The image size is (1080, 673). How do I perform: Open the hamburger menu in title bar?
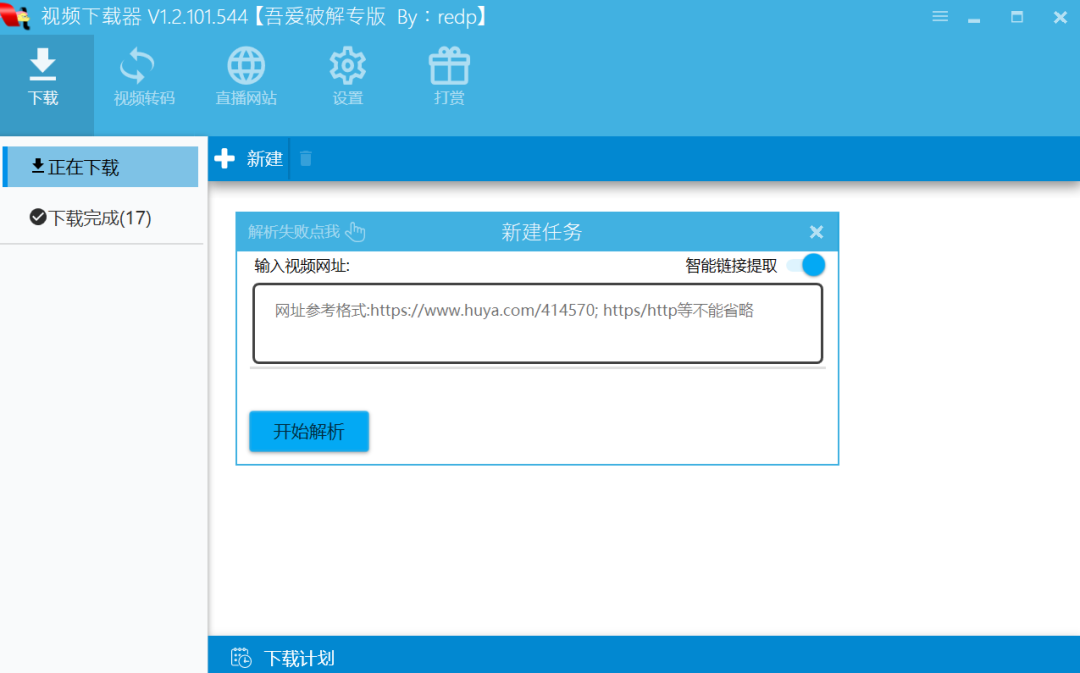click(x=939, y=16)
